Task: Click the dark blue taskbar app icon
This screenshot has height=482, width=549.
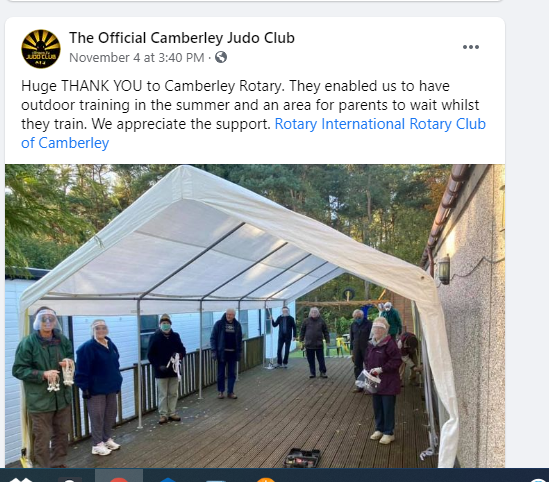Action: [168, 480]
